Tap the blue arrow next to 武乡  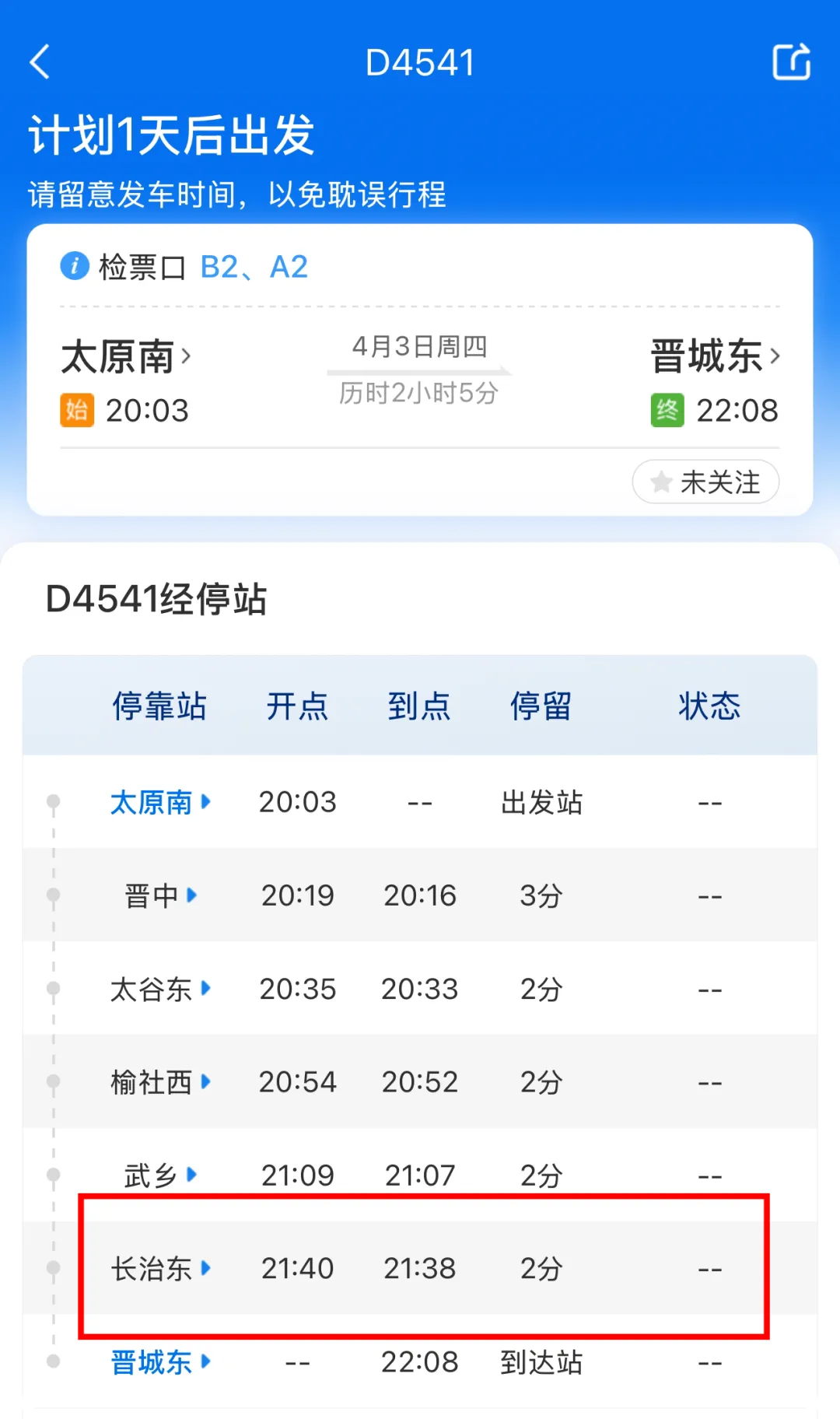pos(192,1174)
